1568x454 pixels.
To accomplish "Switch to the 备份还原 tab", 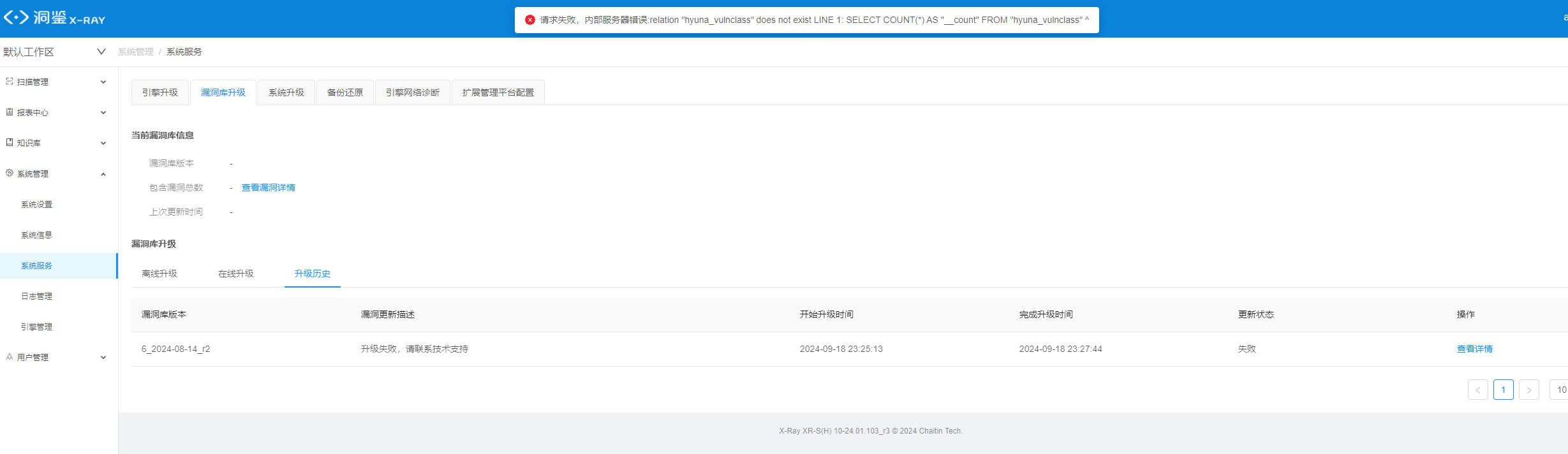I will [344, 92].
